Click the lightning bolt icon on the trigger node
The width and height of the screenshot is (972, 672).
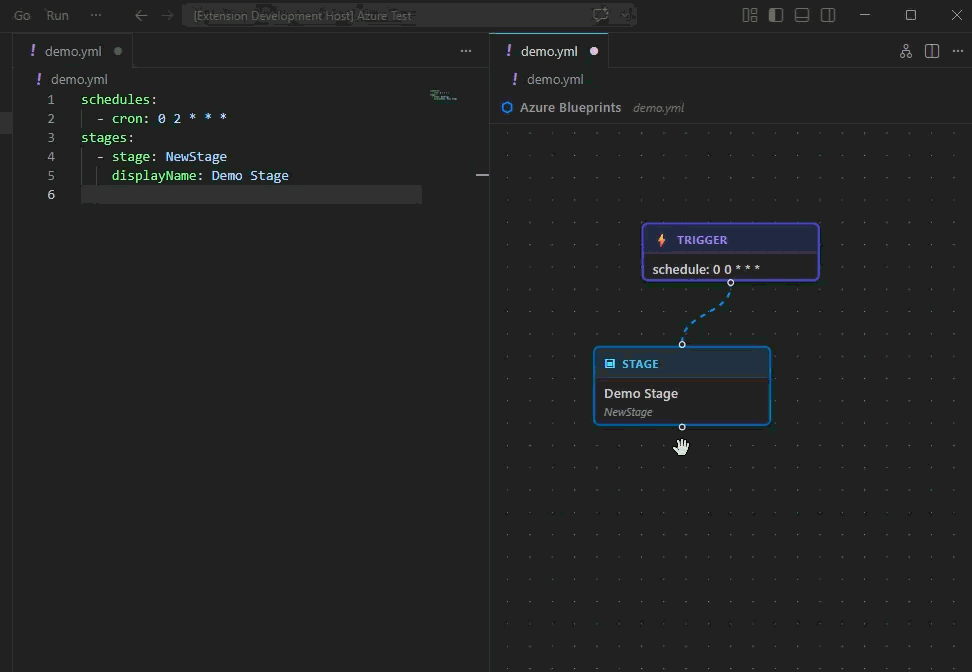[x=661, y=240]
